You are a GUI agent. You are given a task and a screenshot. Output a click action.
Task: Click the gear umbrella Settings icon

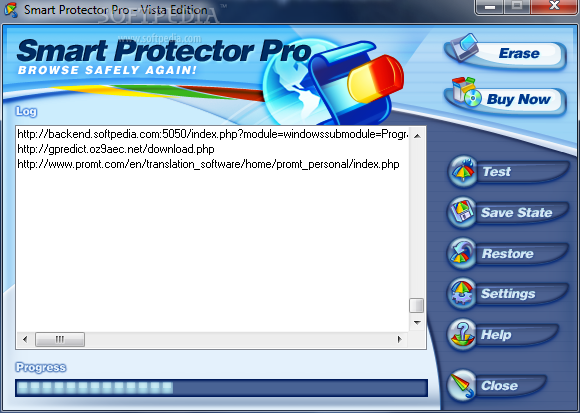click(x=462, y=294)
